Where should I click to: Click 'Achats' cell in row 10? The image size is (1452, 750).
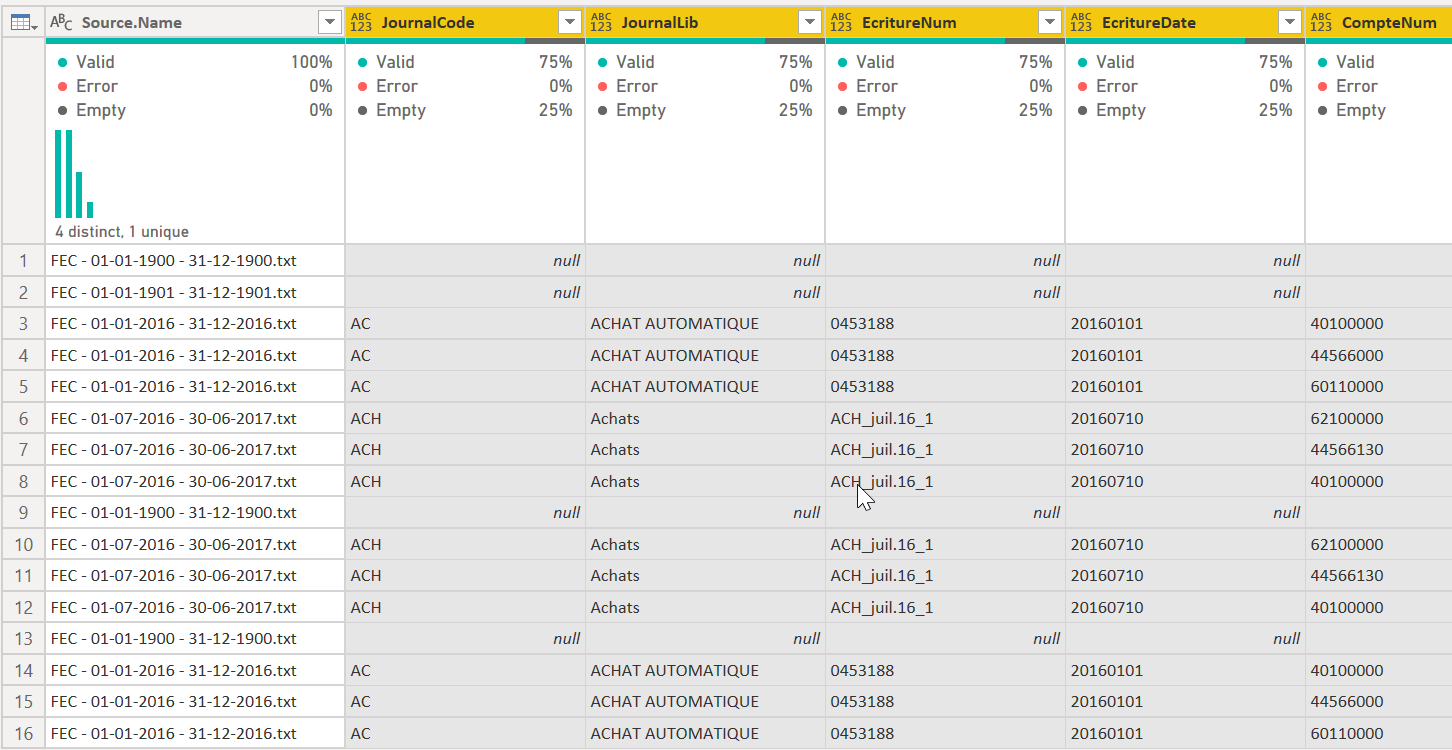coord(705,545)
